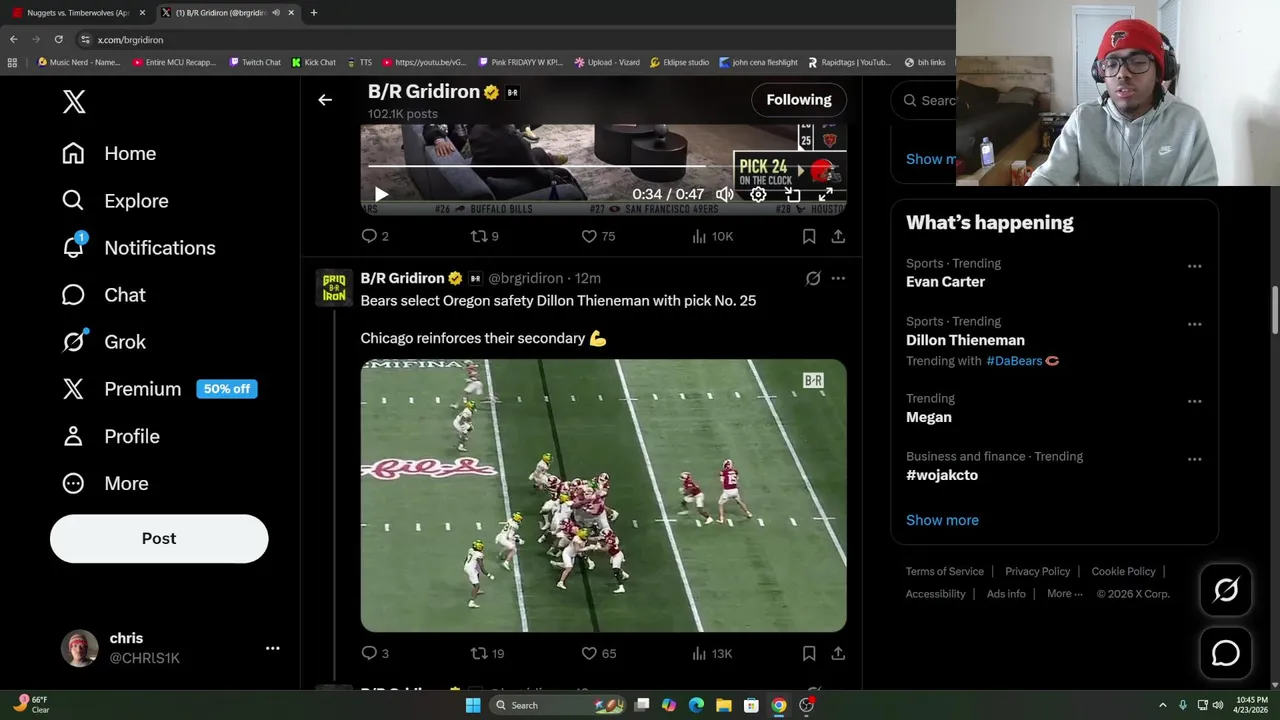Open Megan trending topic
The width and height of the screenshot is (1280, 720).
(x=929, y=417)
